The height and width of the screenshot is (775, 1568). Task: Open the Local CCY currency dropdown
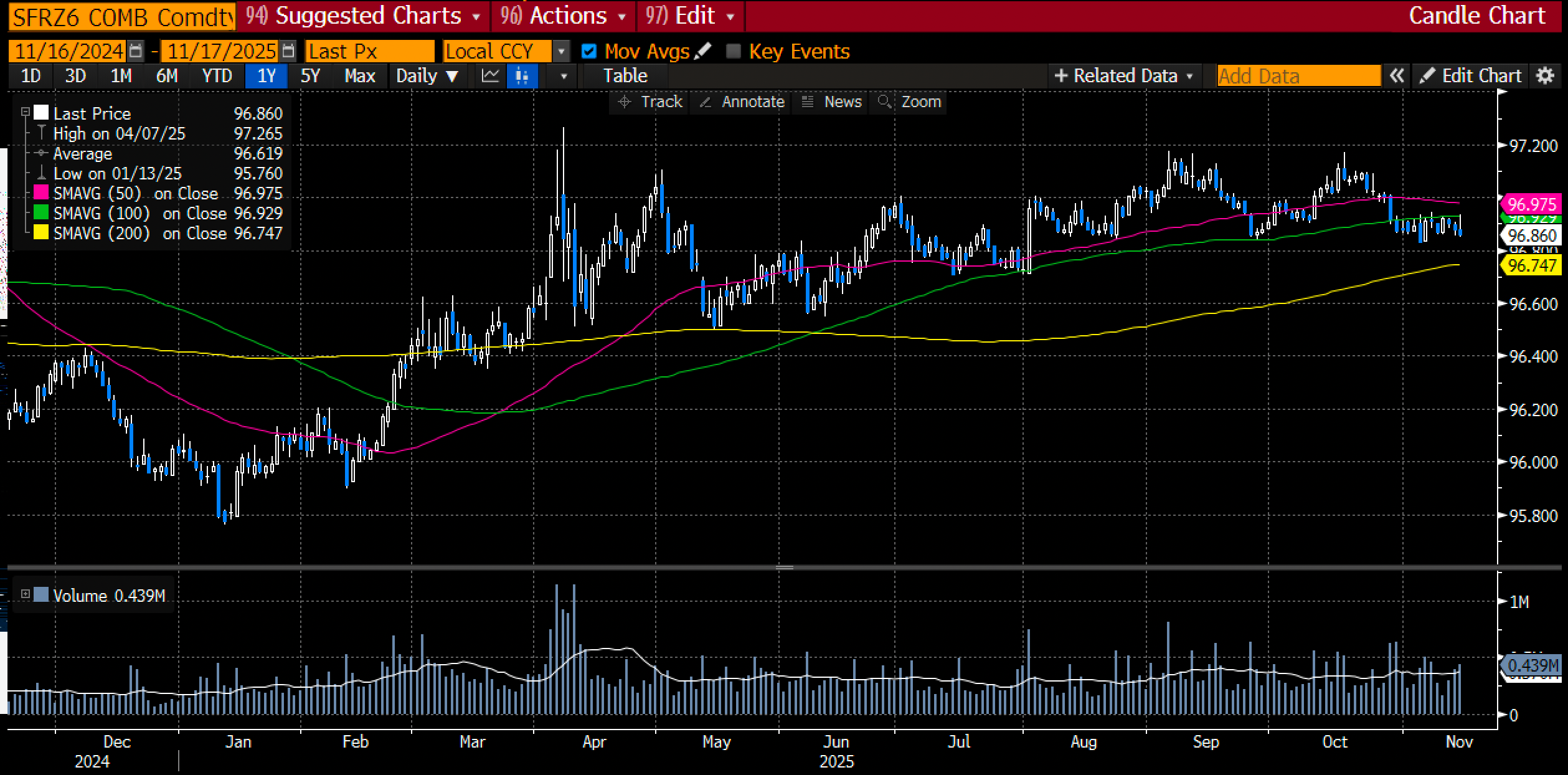pyautogui.click(x=561, y=51)
